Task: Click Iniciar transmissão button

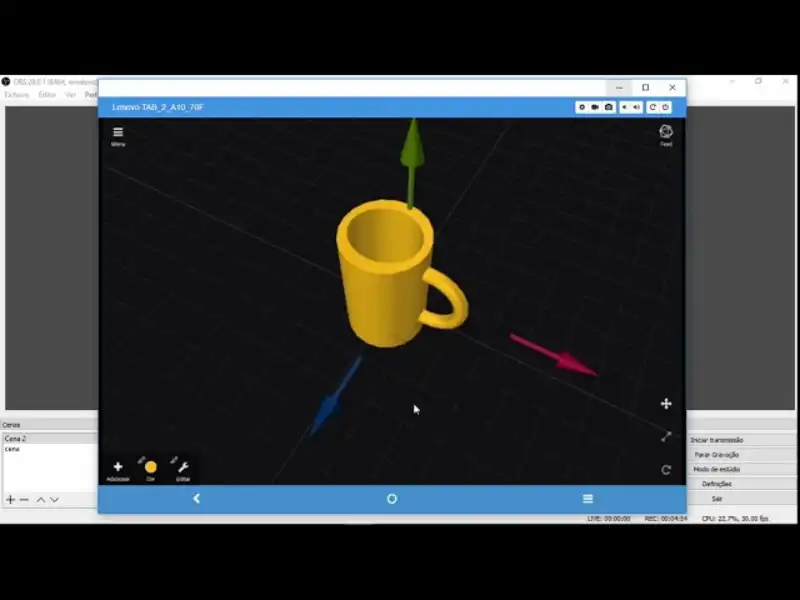Action: tap(717, 440)
